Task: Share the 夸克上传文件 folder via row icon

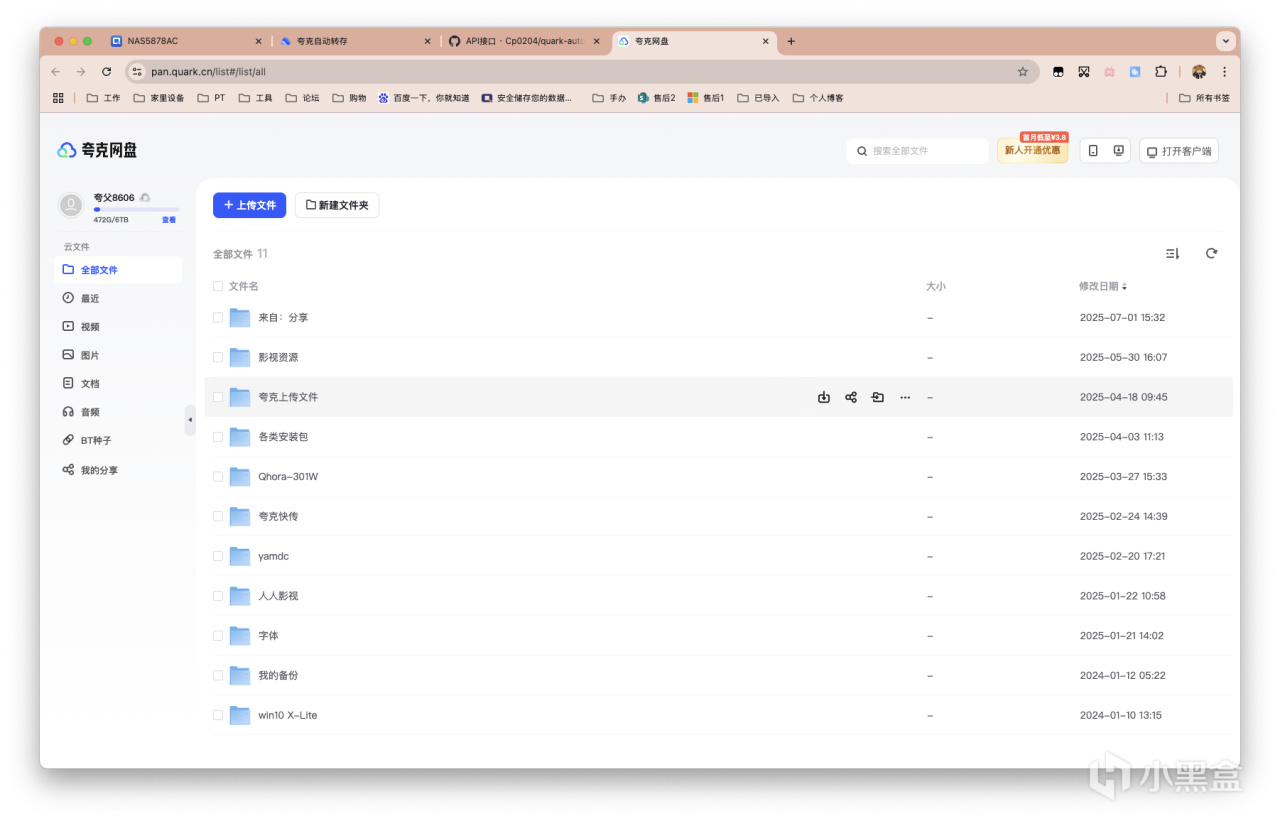Action: pos(851,397)
